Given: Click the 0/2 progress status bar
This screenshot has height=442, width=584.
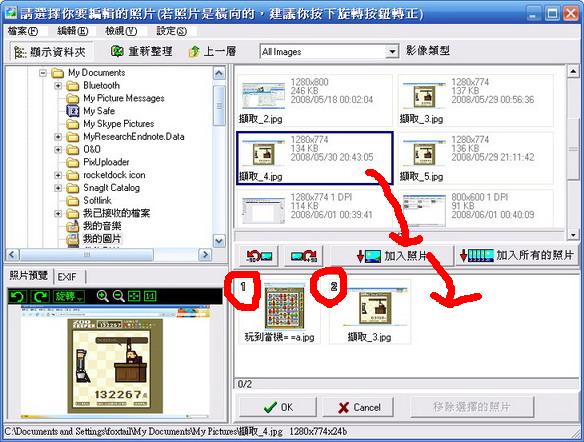Looking at the screenshot, I should pos(406,384).
